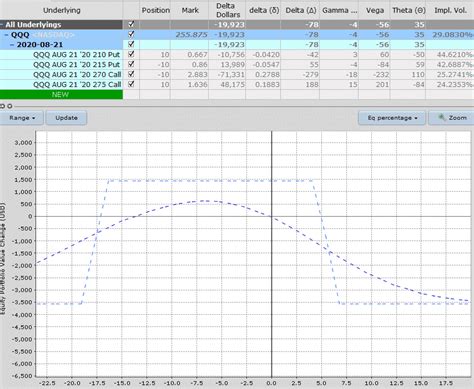Uncheck the All Underlyings checkbox
The image size is (474, 389).
pyautogui.click(x=131, y=24)
